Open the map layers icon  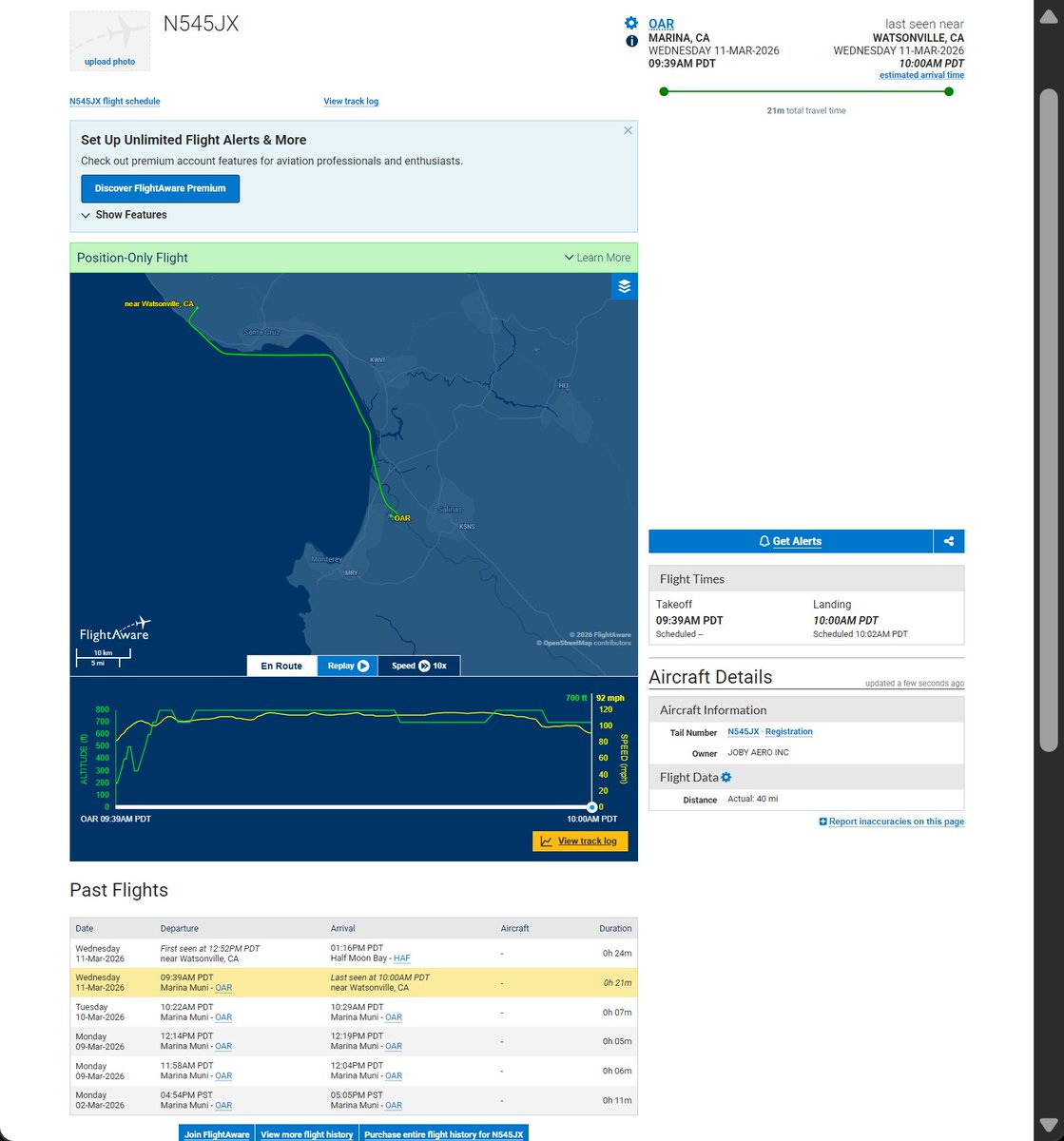coord(624,286)
